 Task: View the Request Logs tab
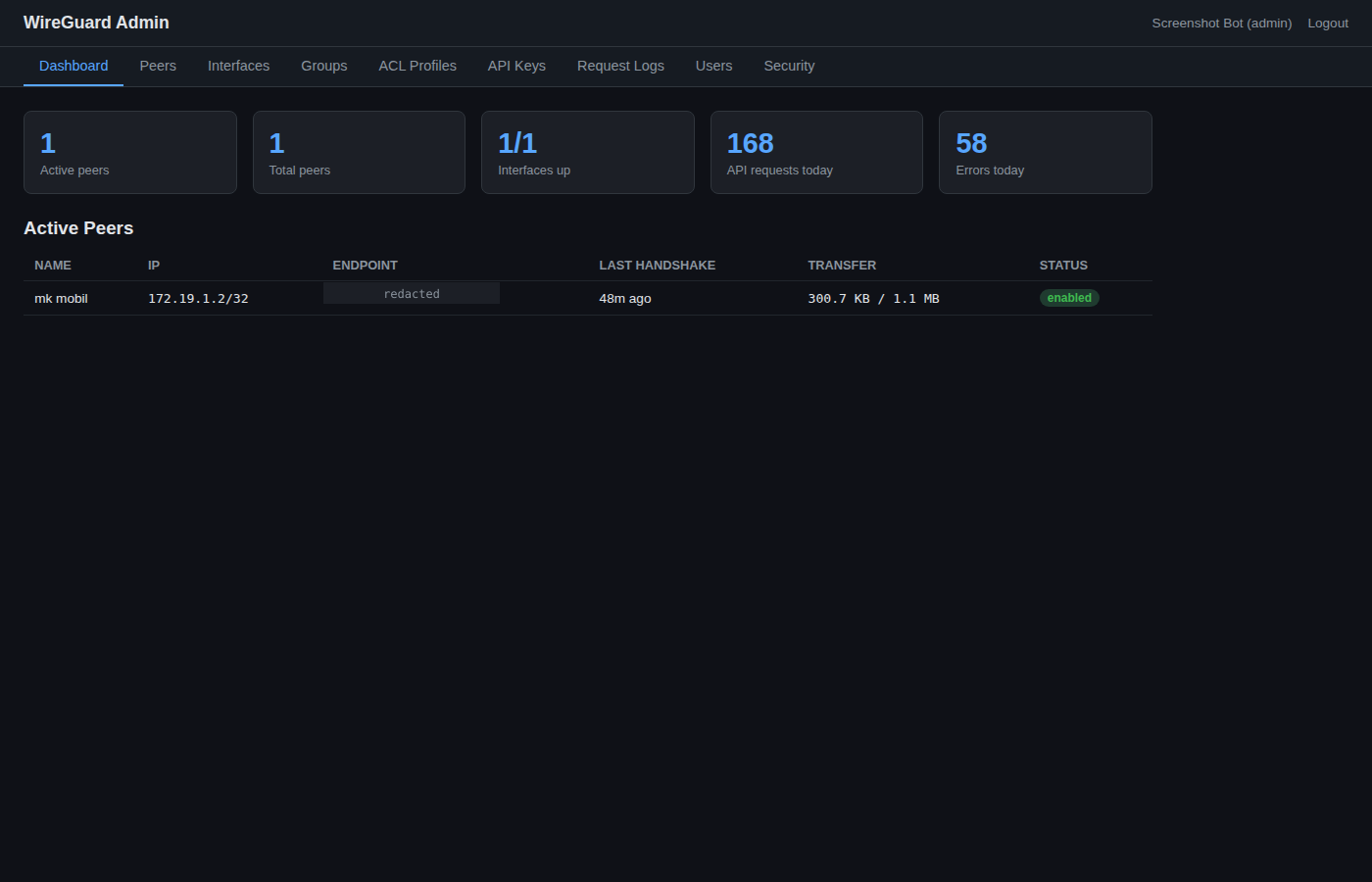pos(620,66)
